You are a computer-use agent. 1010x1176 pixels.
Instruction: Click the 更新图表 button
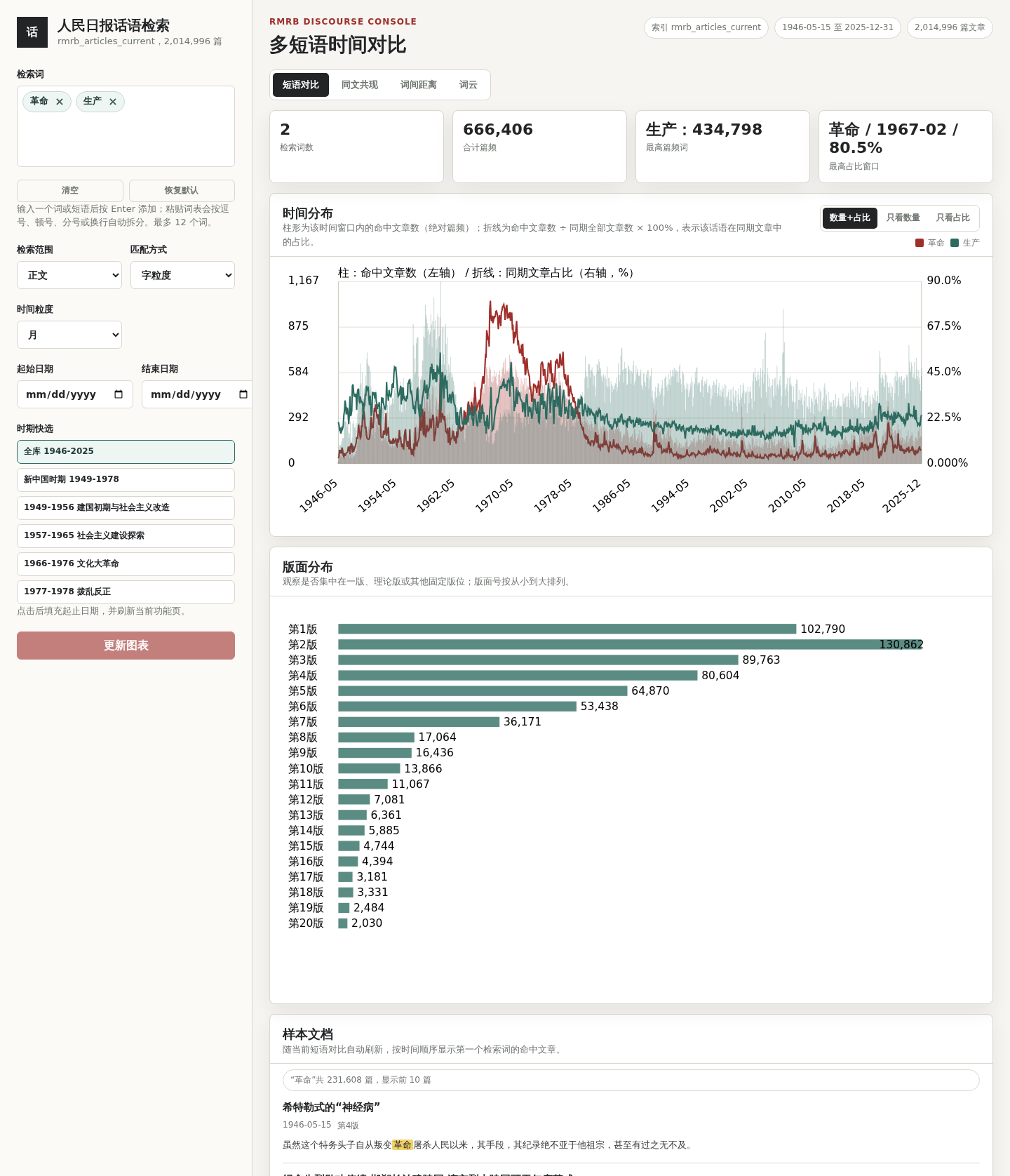pos(126,646)
